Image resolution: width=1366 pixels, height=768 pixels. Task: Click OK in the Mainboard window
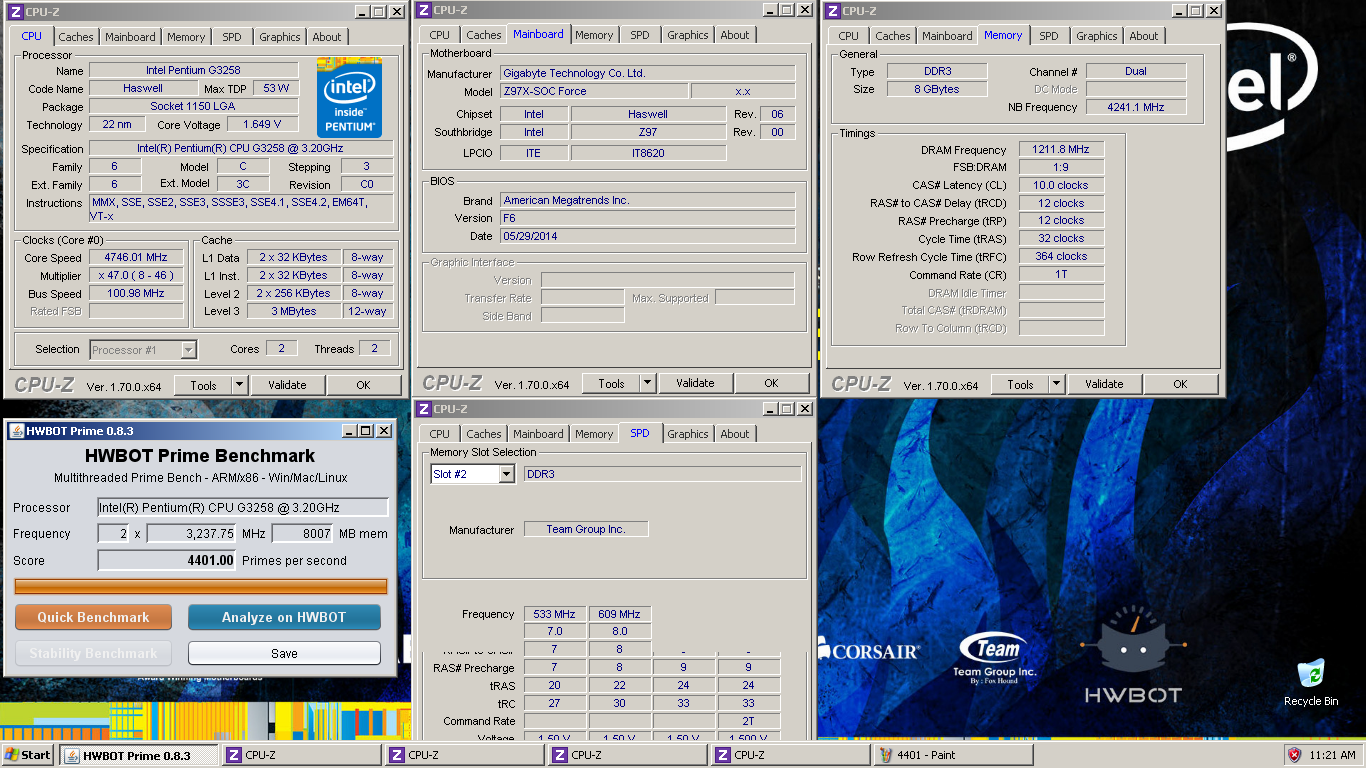click(771, 383)
